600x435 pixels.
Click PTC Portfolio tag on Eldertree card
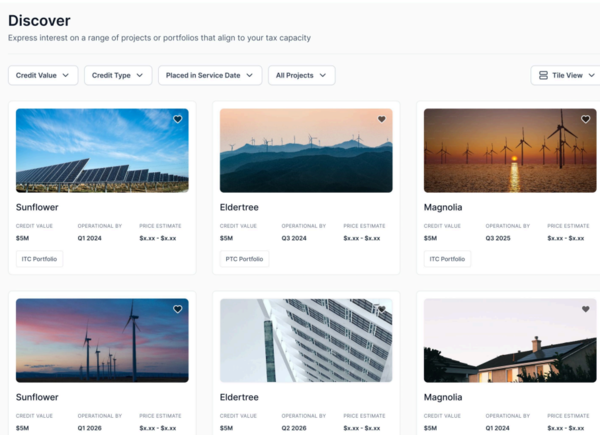[244, 259]
